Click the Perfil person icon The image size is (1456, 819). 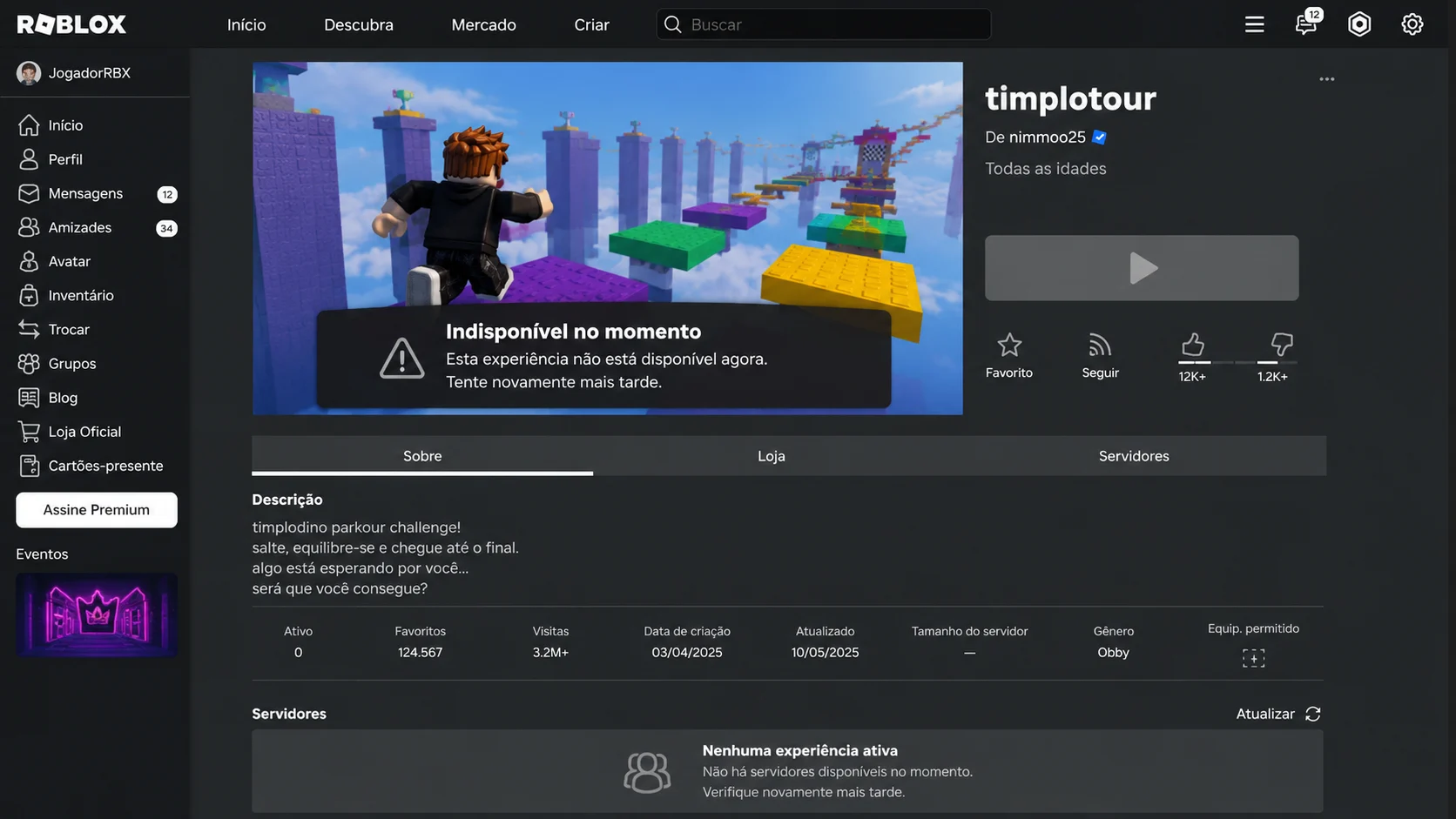pos(29,159)
